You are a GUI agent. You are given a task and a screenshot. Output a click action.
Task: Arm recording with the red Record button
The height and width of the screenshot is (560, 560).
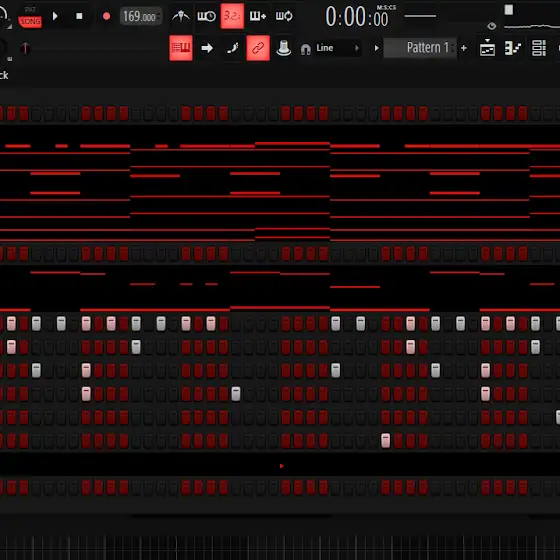pyautogui.click(x=106, y=16)
